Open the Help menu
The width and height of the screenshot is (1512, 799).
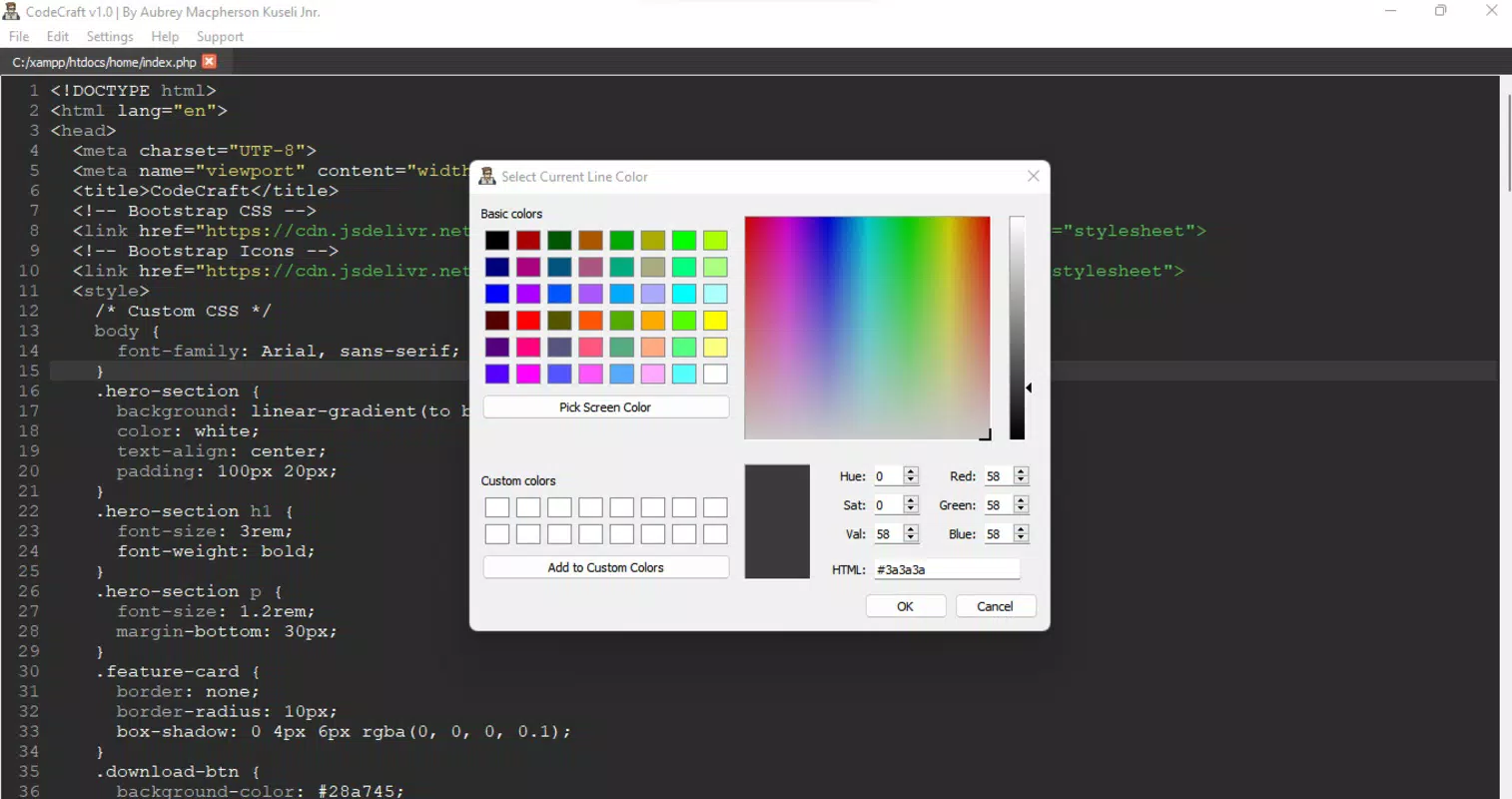click(165, 37)
